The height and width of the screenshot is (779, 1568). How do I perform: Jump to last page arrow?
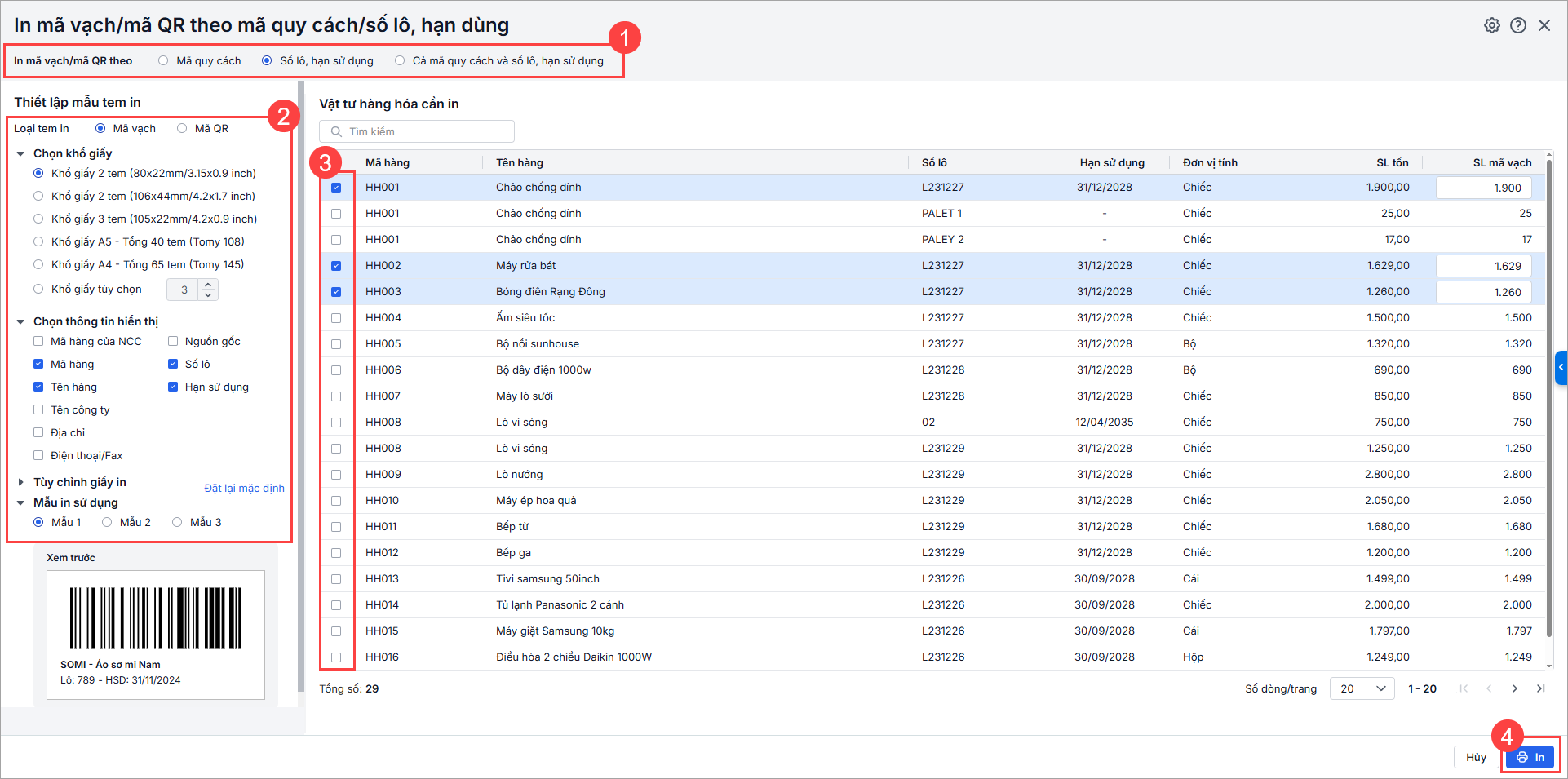pyautogui.click(x=1540, y=688)
